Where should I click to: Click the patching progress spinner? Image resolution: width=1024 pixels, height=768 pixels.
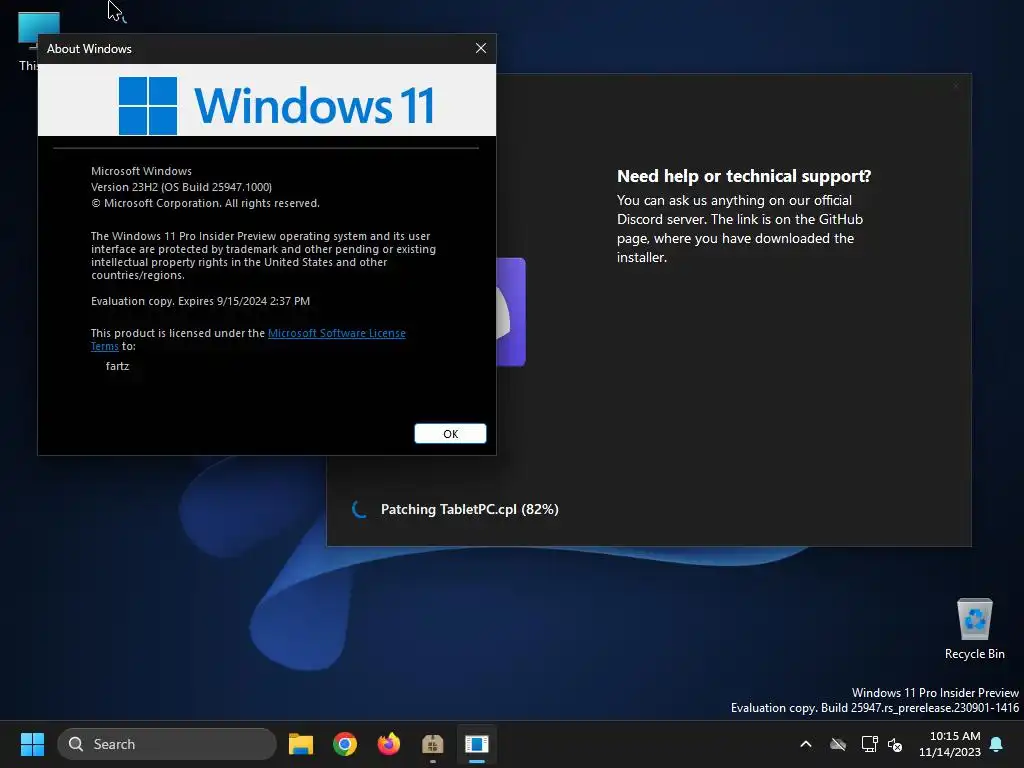point(359,509)
